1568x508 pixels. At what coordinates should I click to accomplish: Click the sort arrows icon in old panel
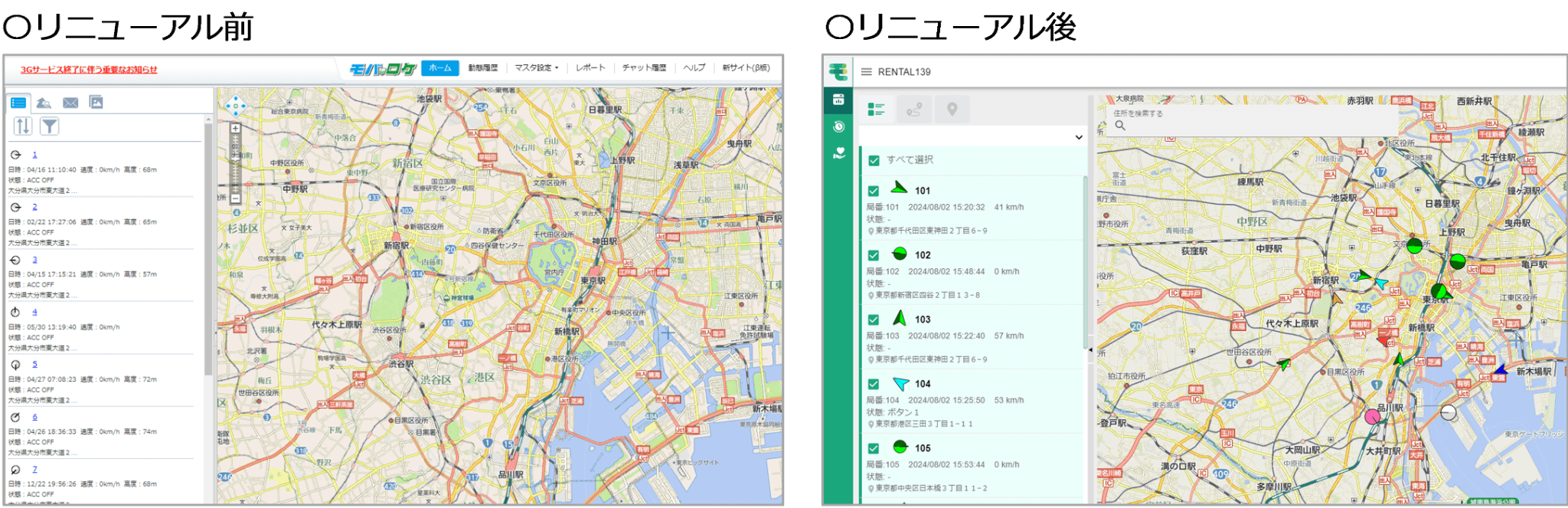tap(23, 126)
